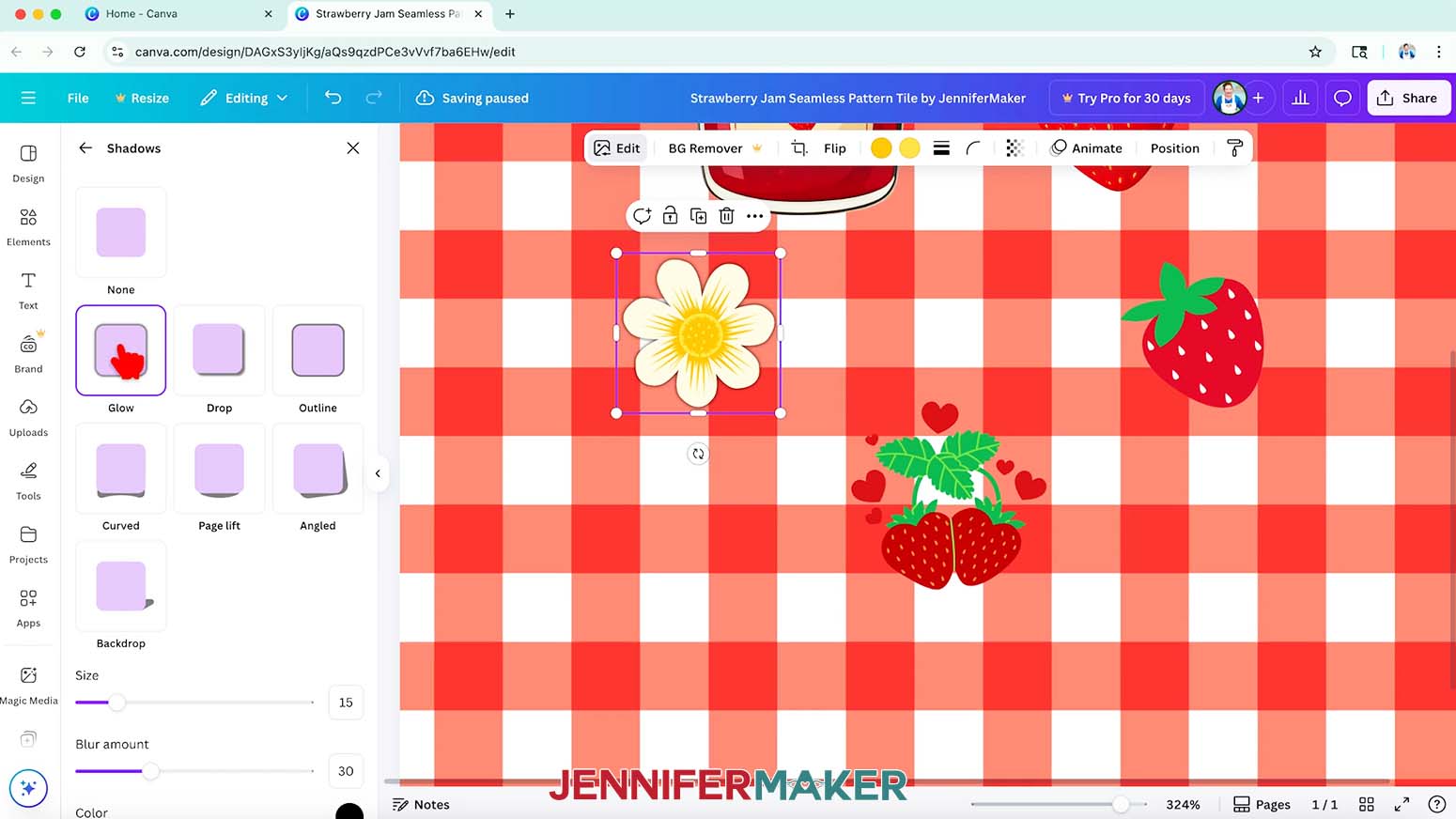
Task: Click the Size value field showing 15
Action: 346,703
